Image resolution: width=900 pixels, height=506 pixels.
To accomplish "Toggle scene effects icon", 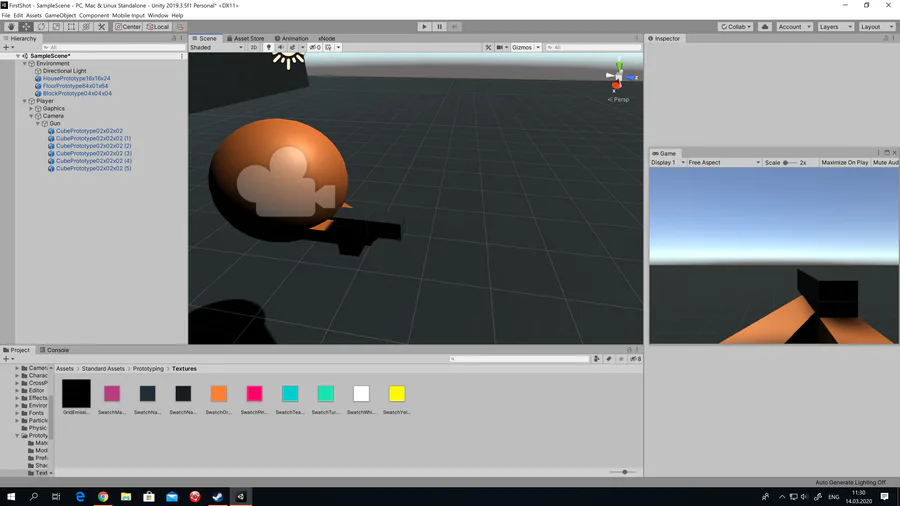I will (x=292, y=48).
